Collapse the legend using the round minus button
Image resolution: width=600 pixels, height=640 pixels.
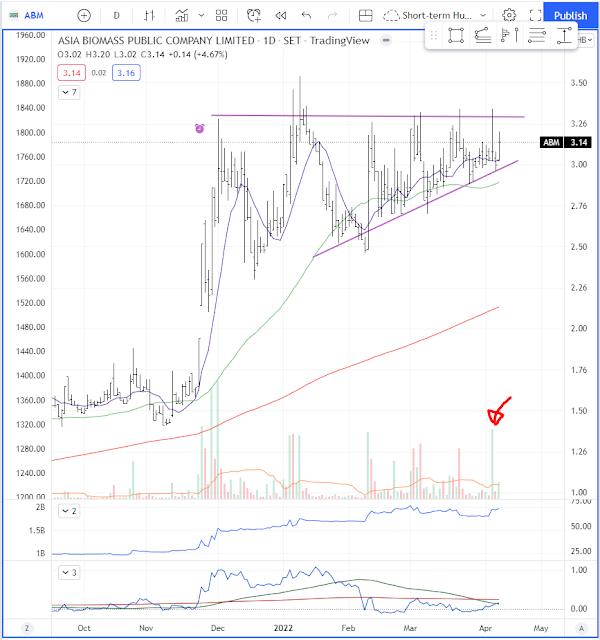[x=386, y=40]
